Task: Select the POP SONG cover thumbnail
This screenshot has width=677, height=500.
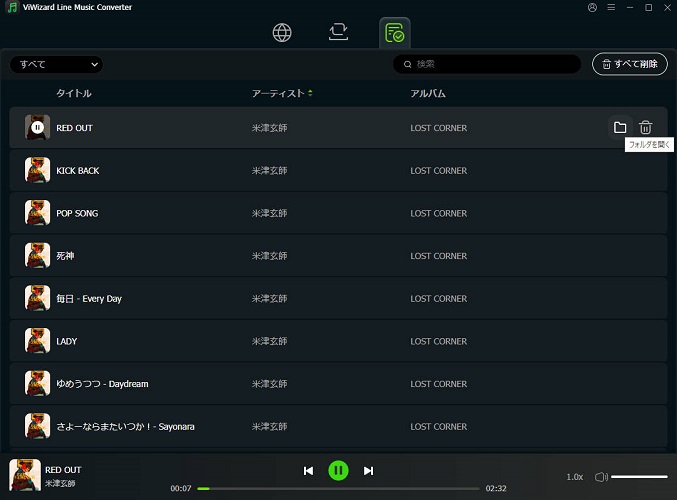Action: coord(37,213)
